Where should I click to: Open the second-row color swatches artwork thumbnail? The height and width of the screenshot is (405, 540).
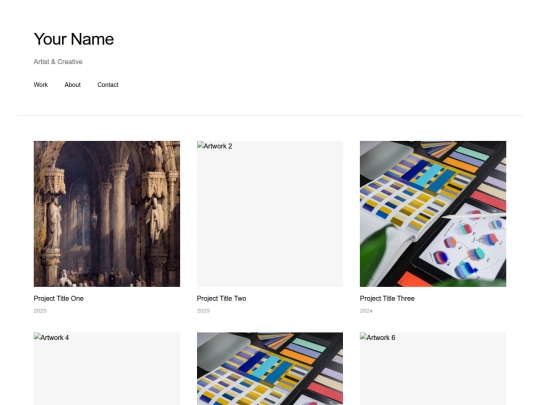[x=270, y=368]
